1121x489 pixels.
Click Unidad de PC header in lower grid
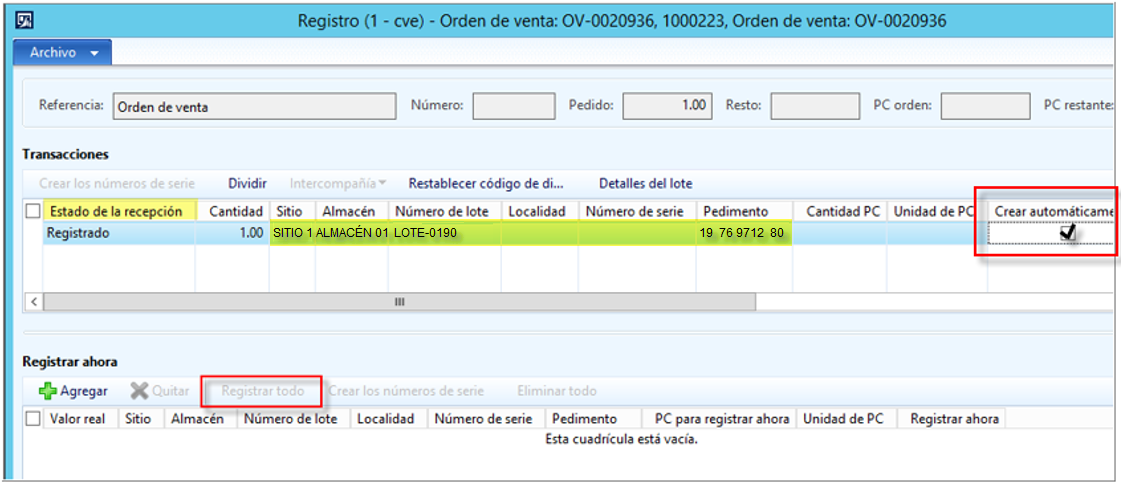844,419
